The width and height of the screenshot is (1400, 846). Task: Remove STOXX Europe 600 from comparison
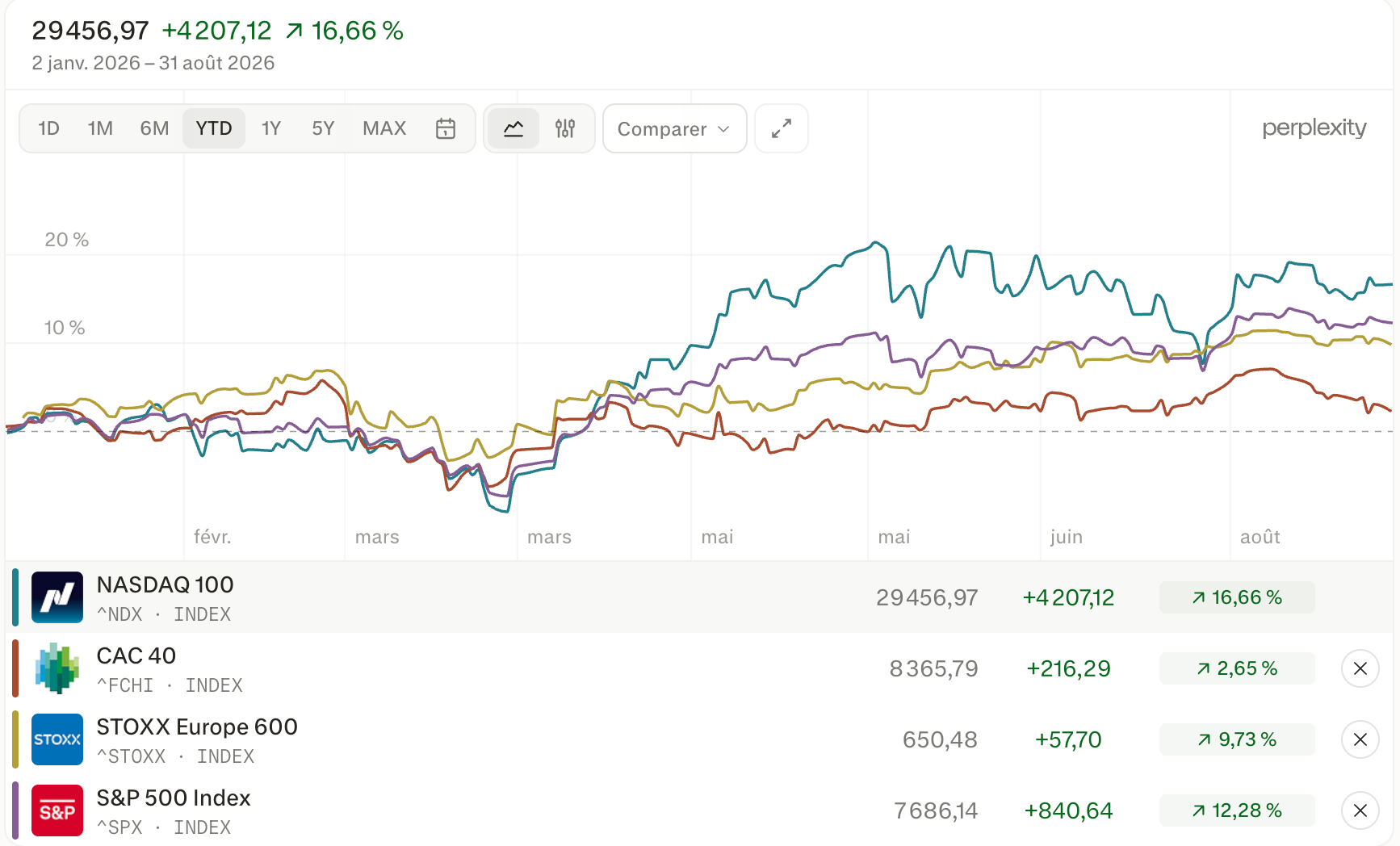pyautogui.click(x=1360, y=739)
